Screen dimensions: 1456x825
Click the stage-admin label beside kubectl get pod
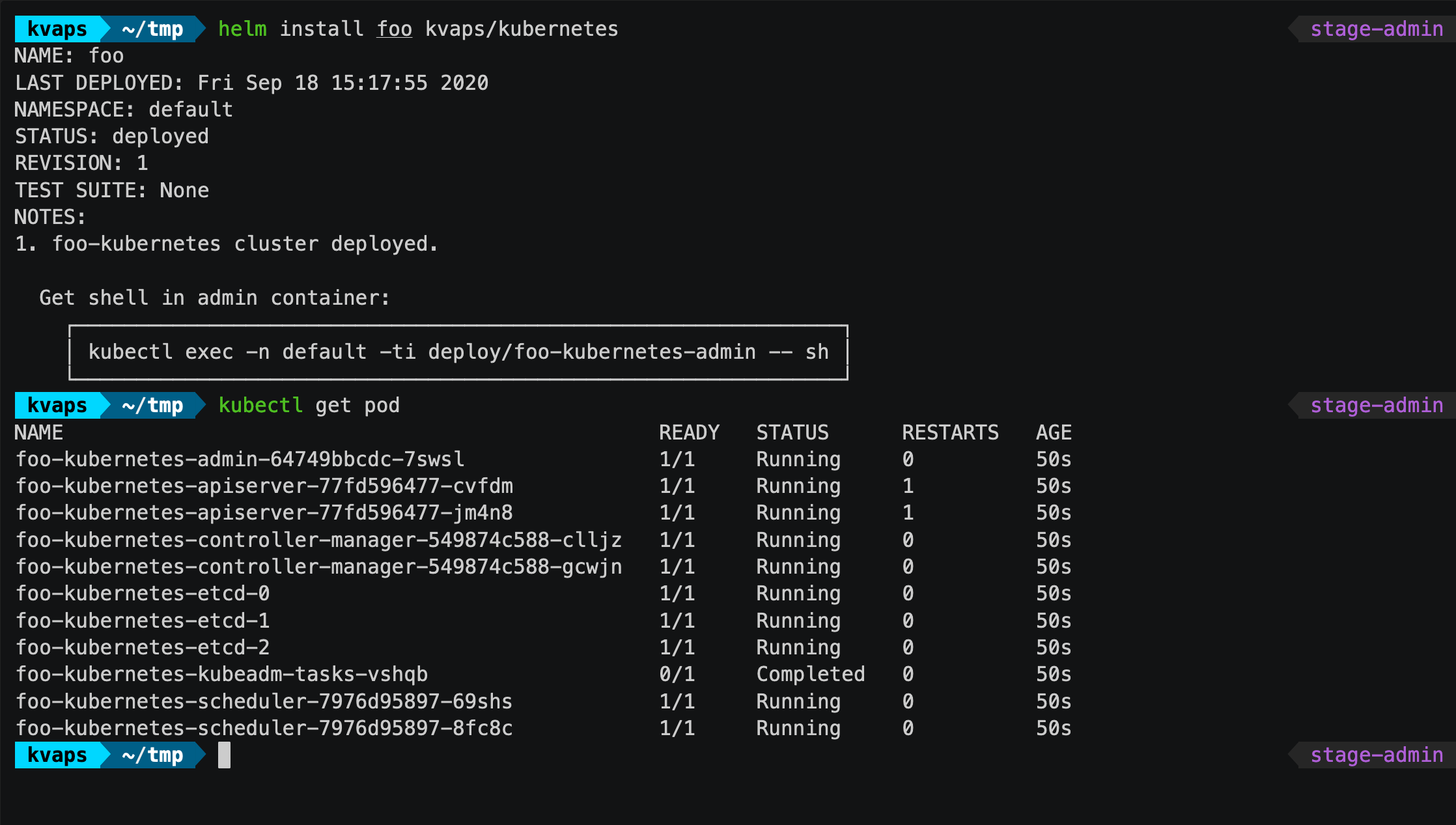point(1377,405)
